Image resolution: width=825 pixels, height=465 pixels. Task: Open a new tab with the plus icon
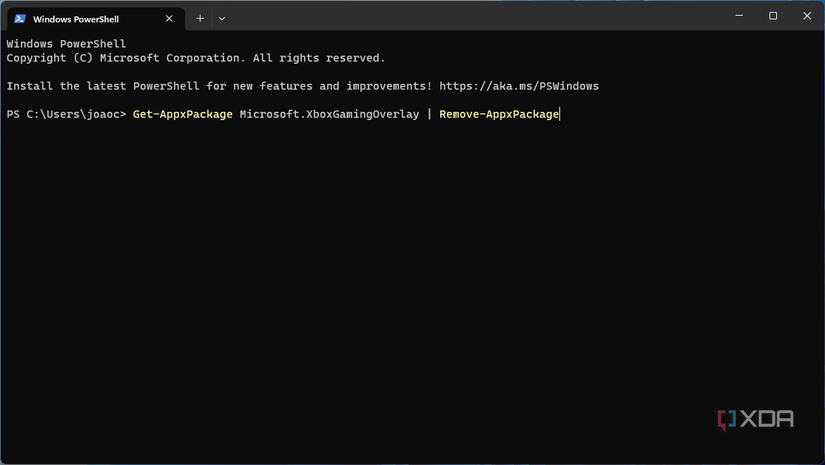[200, 18]
